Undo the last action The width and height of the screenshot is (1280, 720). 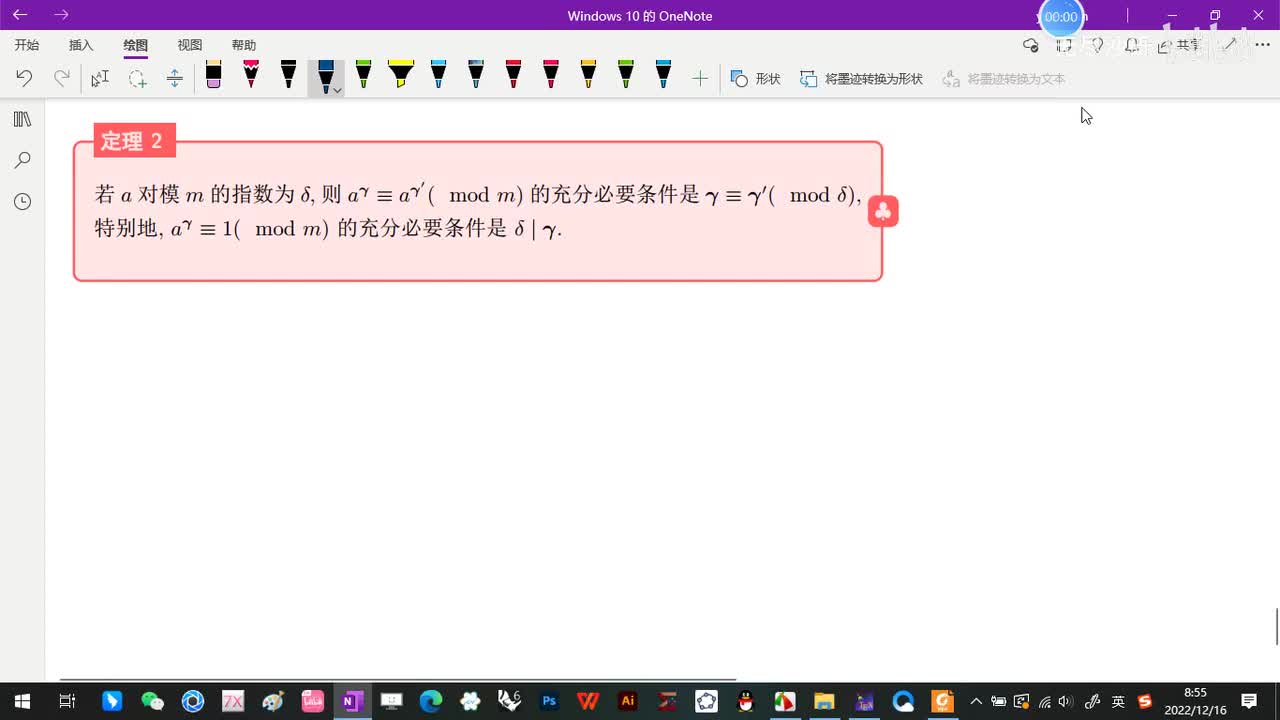coord(24,78)
